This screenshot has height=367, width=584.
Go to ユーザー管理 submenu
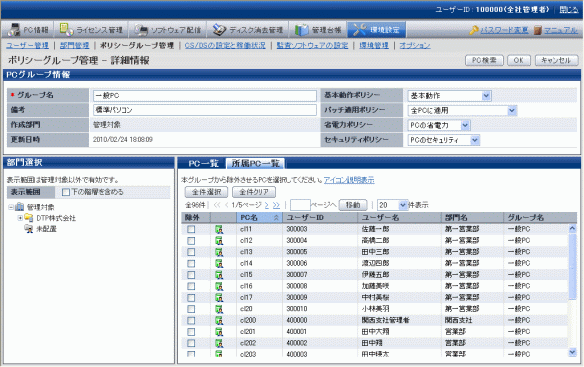28,45
